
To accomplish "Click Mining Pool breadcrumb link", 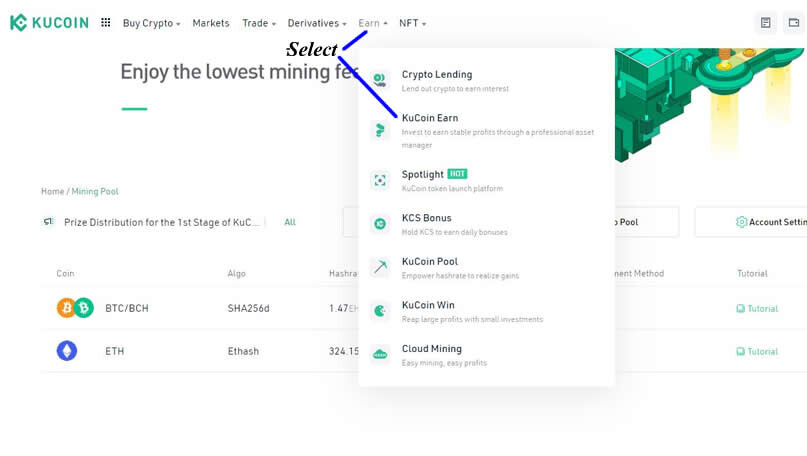I will click(x=95, y=191).
